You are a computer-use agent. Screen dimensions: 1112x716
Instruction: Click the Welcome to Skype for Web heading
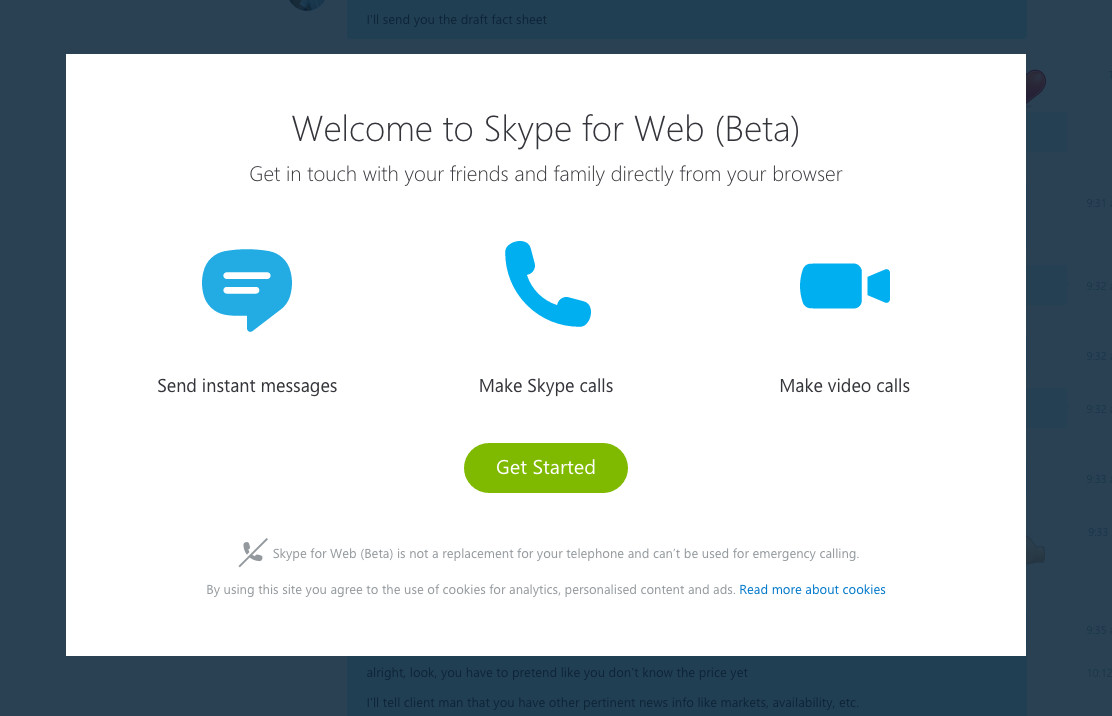point(545,130)
